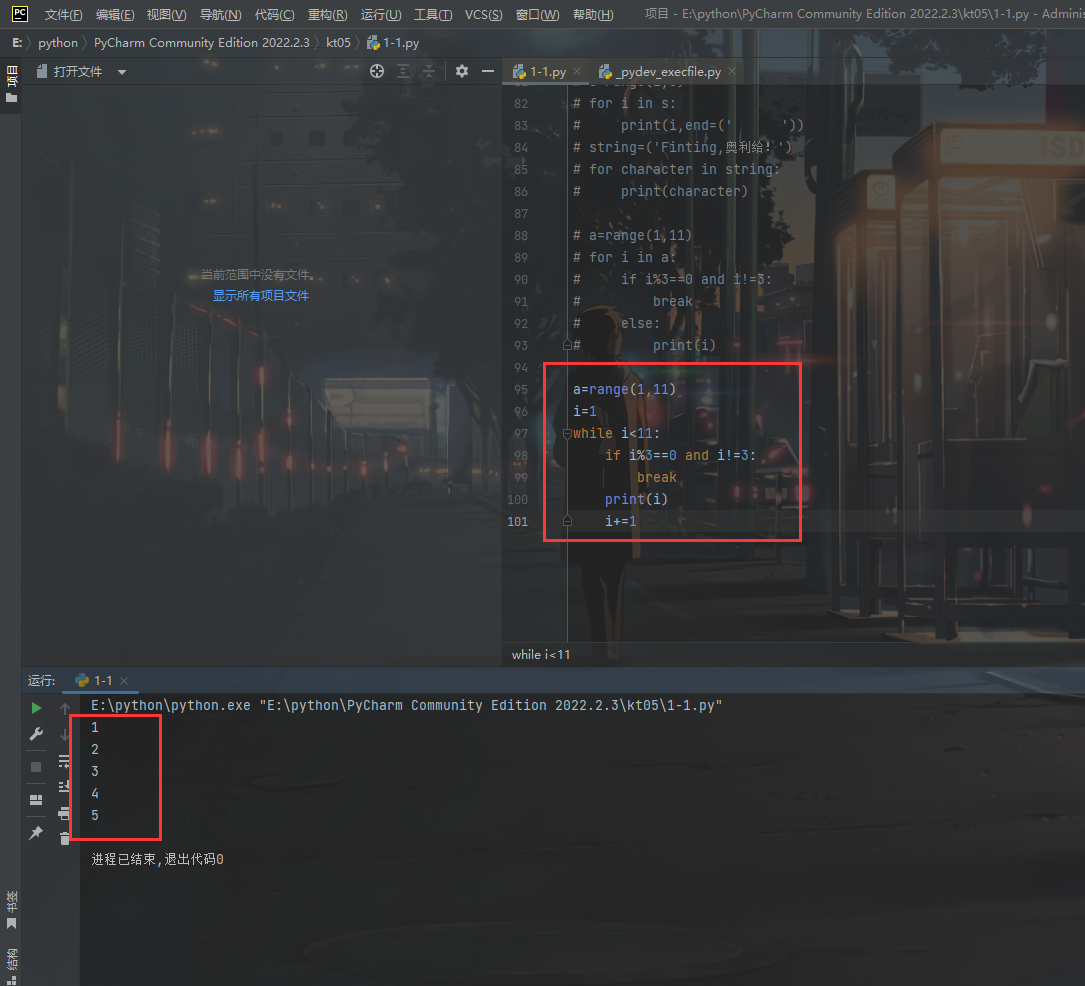The width and height of the screenshot is (1085, 986).
Task: Click console text 进程已结束,退出代码0
Action: (x=158, y=859)
